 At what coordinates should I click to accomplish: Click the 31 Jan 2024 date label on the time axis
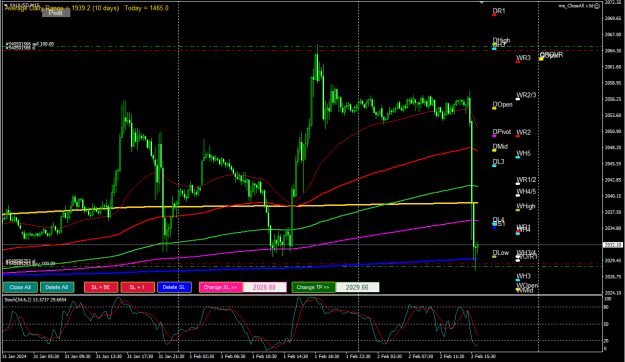click(x=14, y=356)
